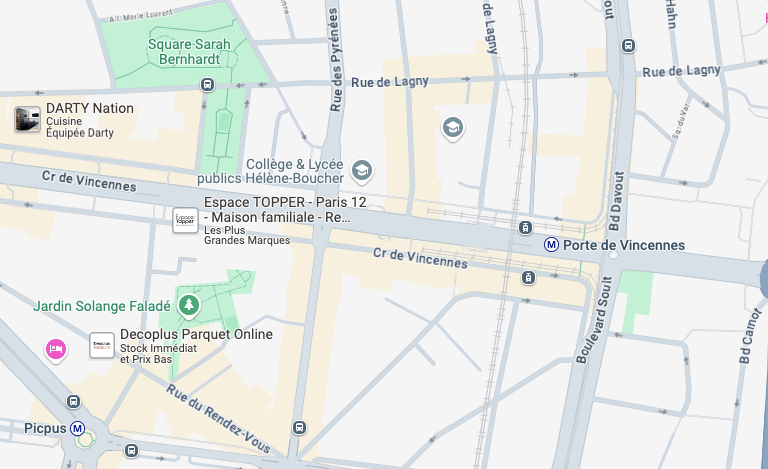Open the Collège & Lycée Hélène-Boucher school marker

[x=362, y=171]
